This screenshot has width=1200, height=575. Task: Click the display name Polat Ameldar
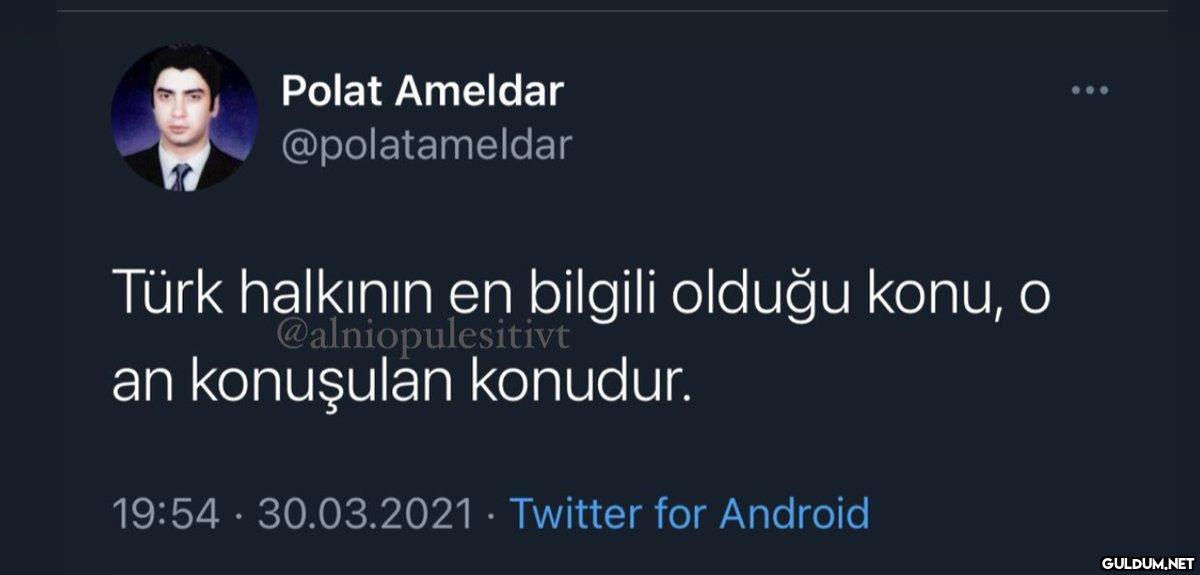tap(422, 91)
